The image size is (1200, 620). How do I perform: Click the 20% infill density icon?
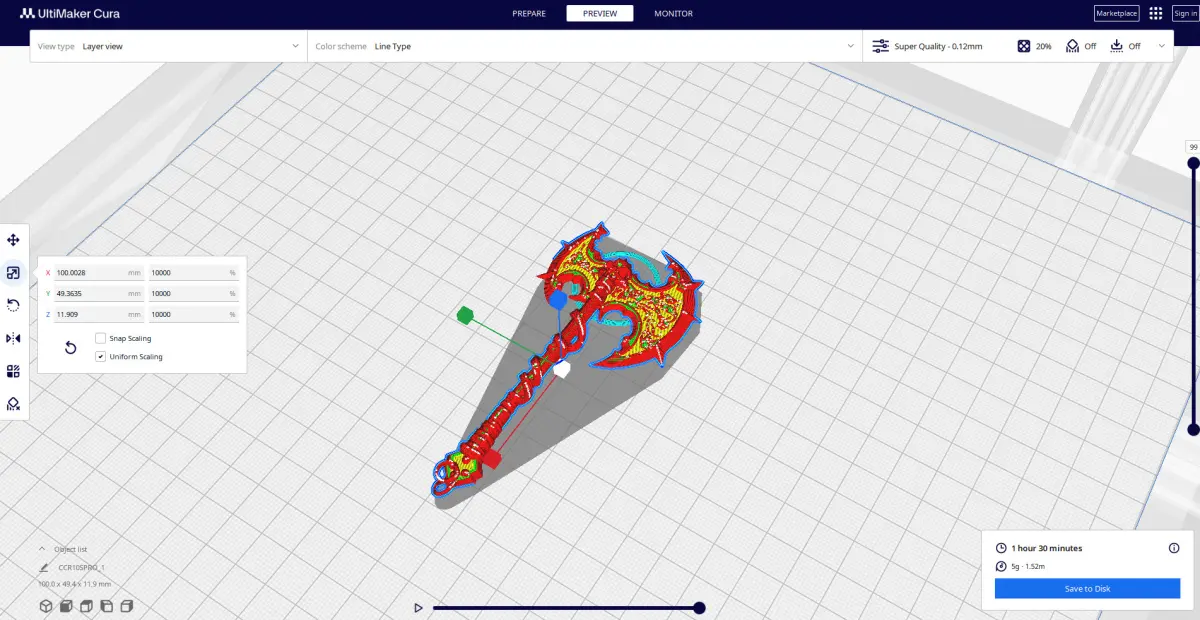click(1024, 46)
